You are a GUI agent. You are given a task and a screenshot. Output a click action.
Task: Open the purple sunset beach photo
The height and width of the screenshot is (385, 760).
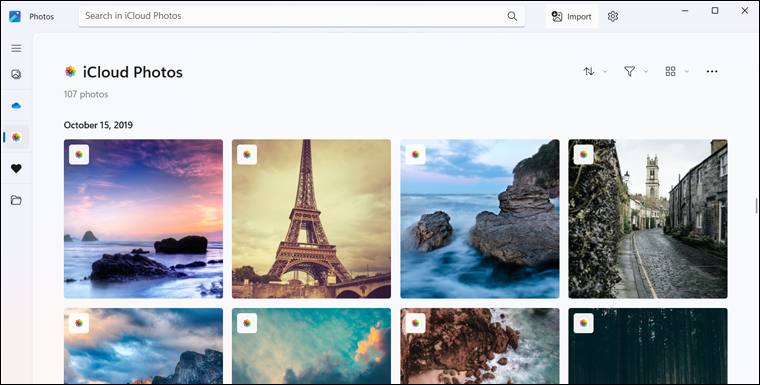point(143,219)
